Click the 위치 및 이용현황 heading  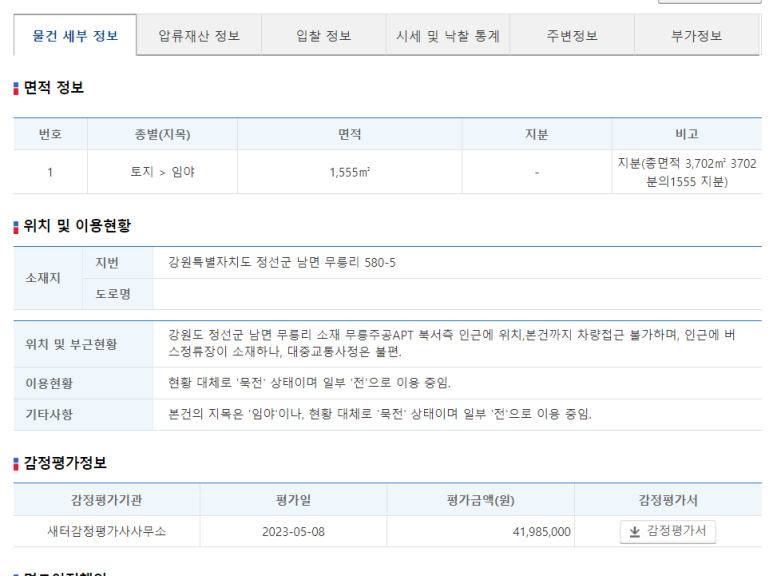77,225
